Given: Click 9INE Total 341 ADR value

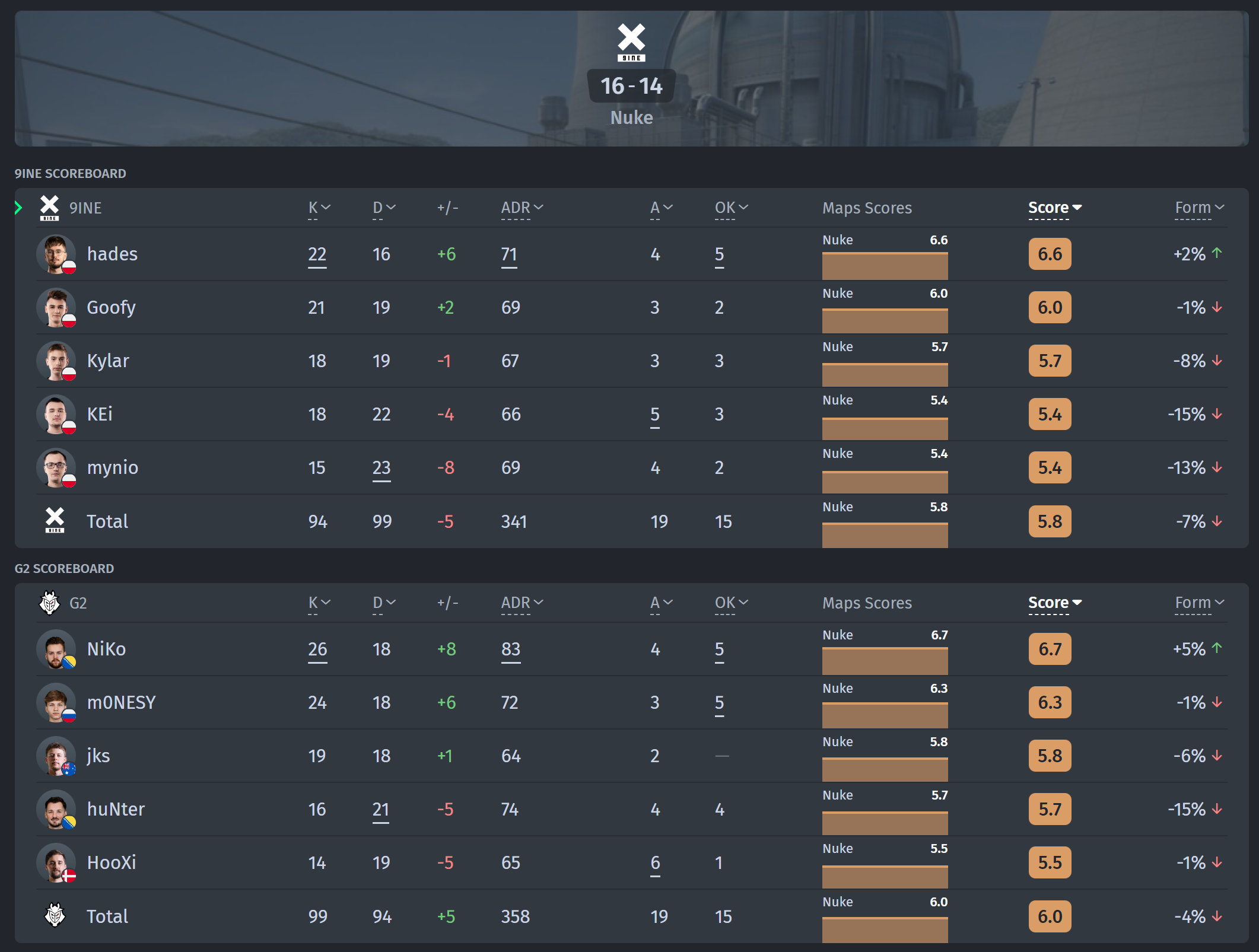Looking at the screenshot, I should click(x=514, y=521).
